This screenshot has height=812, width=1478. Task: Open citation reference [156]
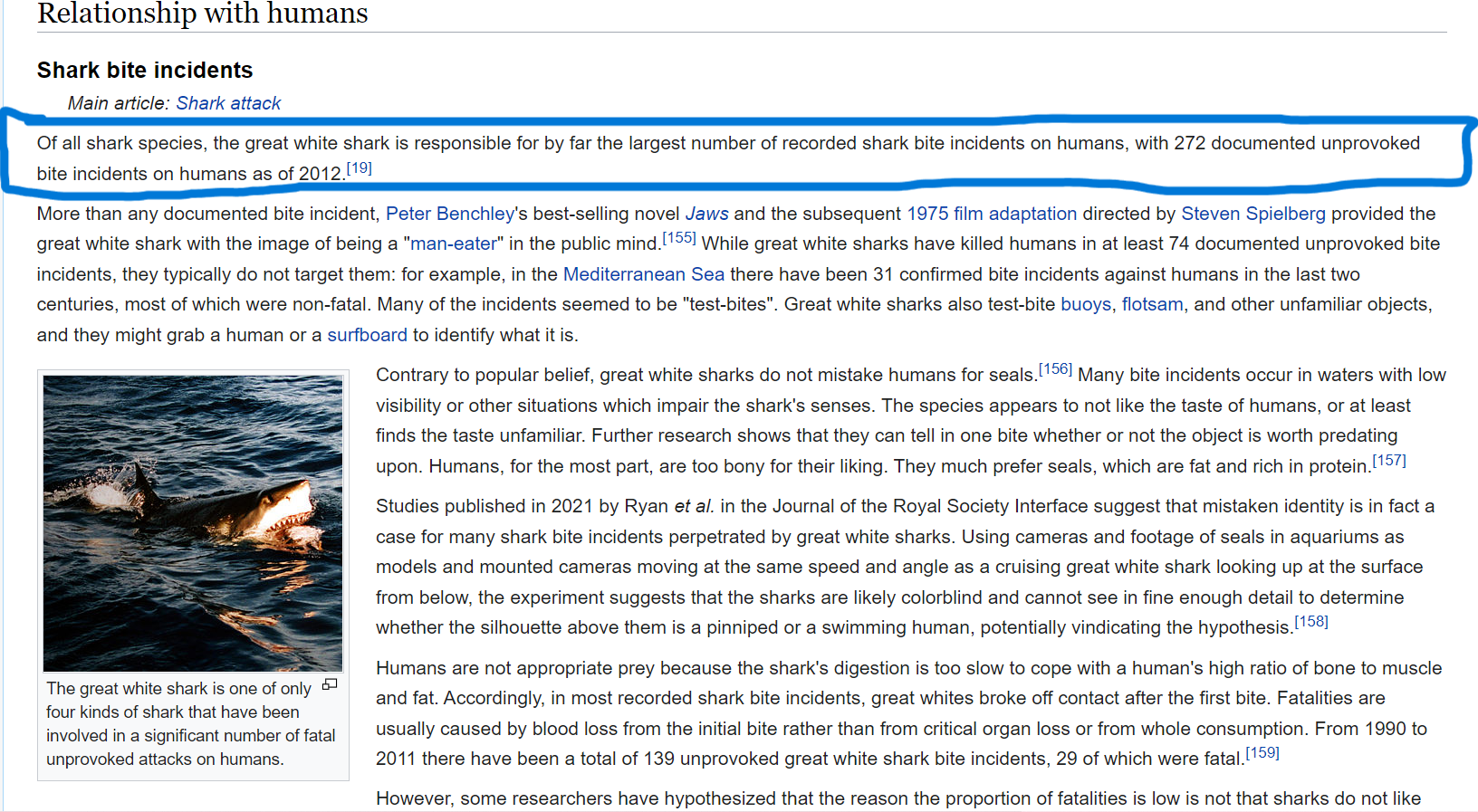coord(1055,369)
